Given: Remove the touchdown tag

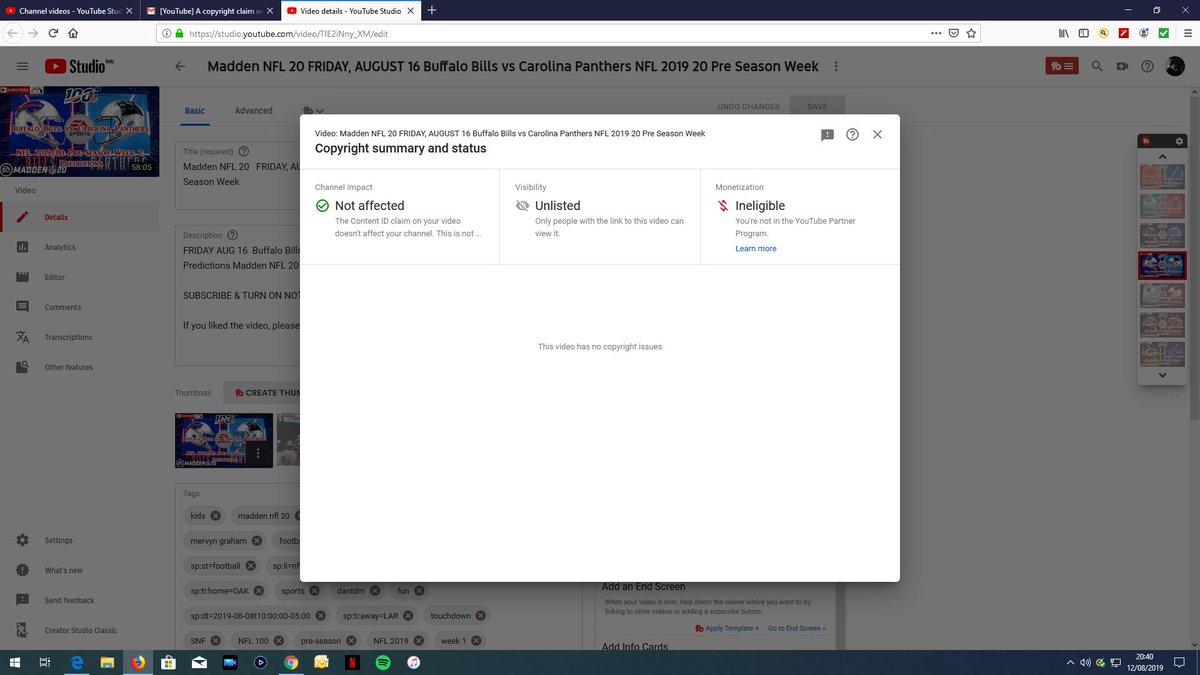Looking at the screenshot, I should point(480,616).
